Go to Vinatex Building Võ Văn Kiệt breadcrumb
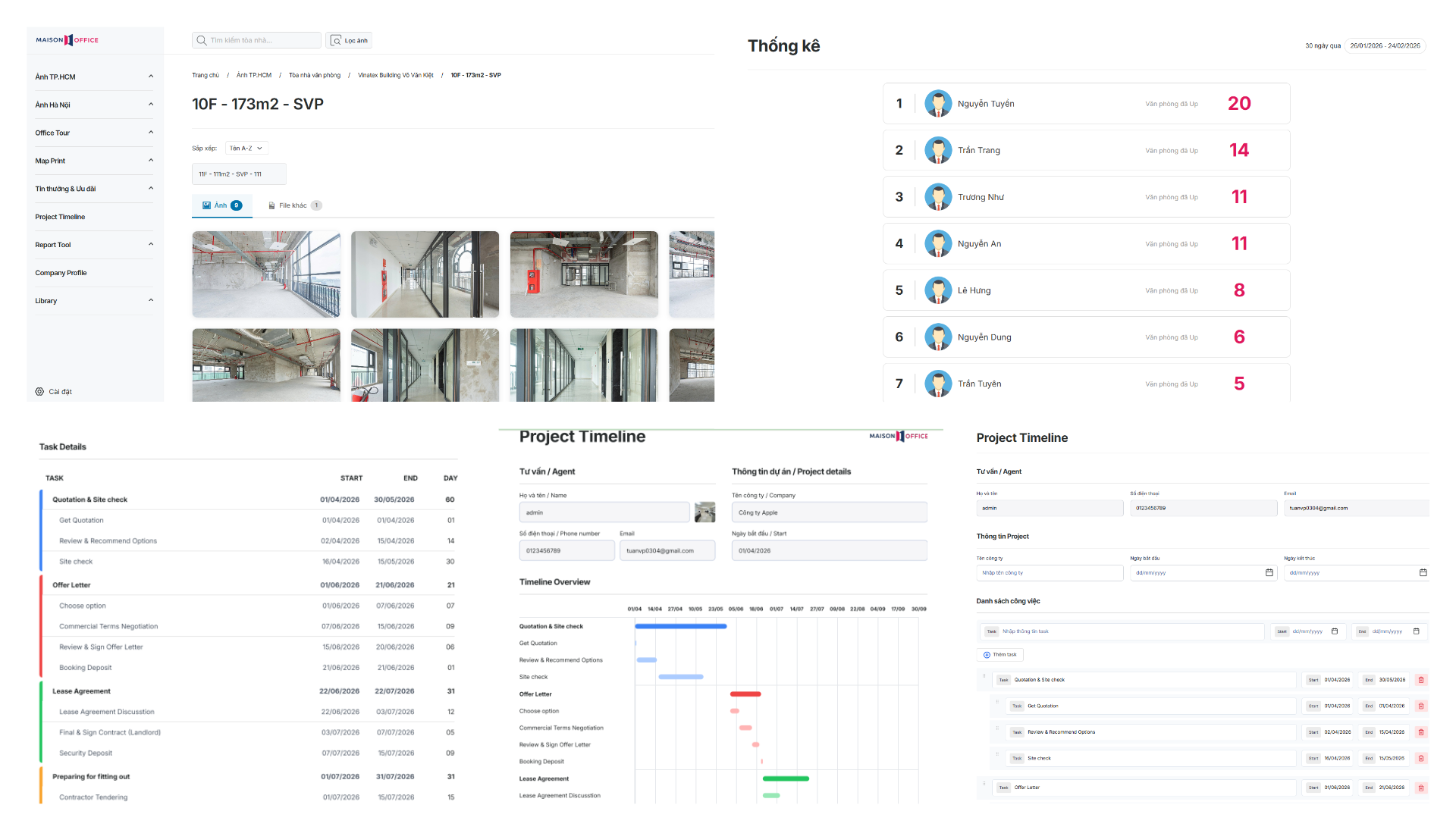 (395, 76)
